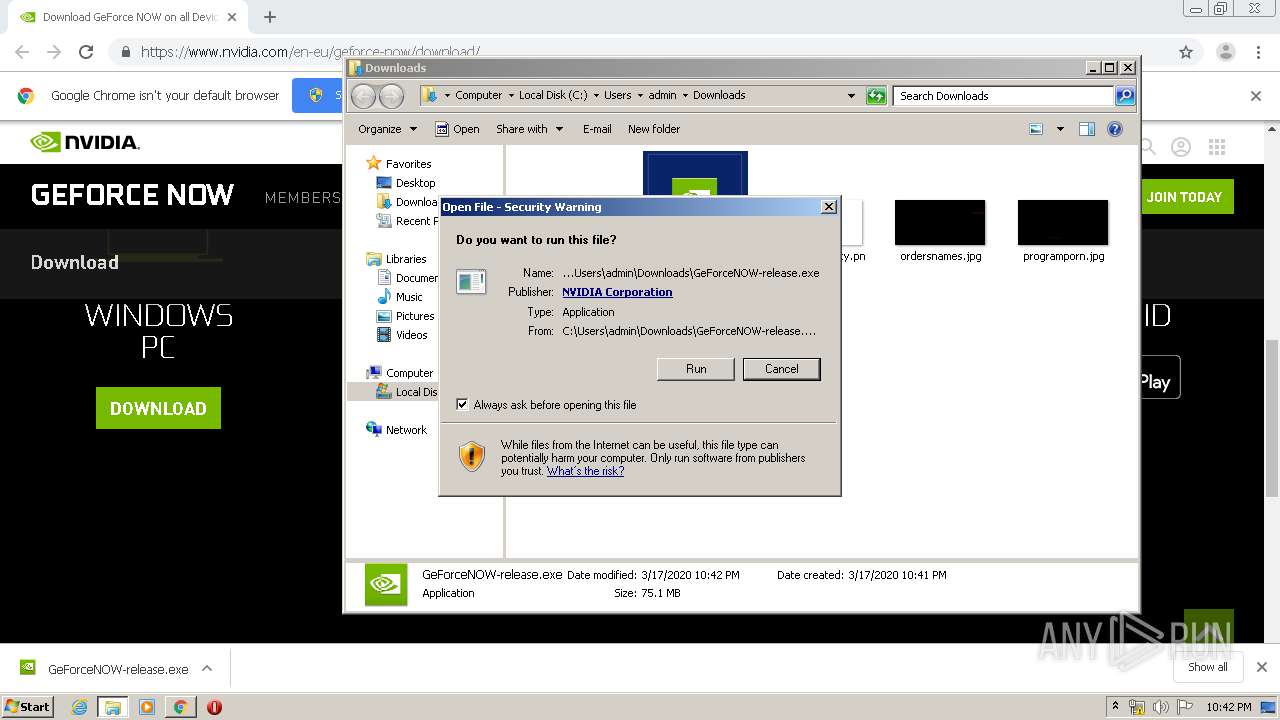Click JOIN TODAY on the NVIDIA page
The height and width of the screenshot is (720, 1280).
pyautogui.click(x=1184, y=197)
